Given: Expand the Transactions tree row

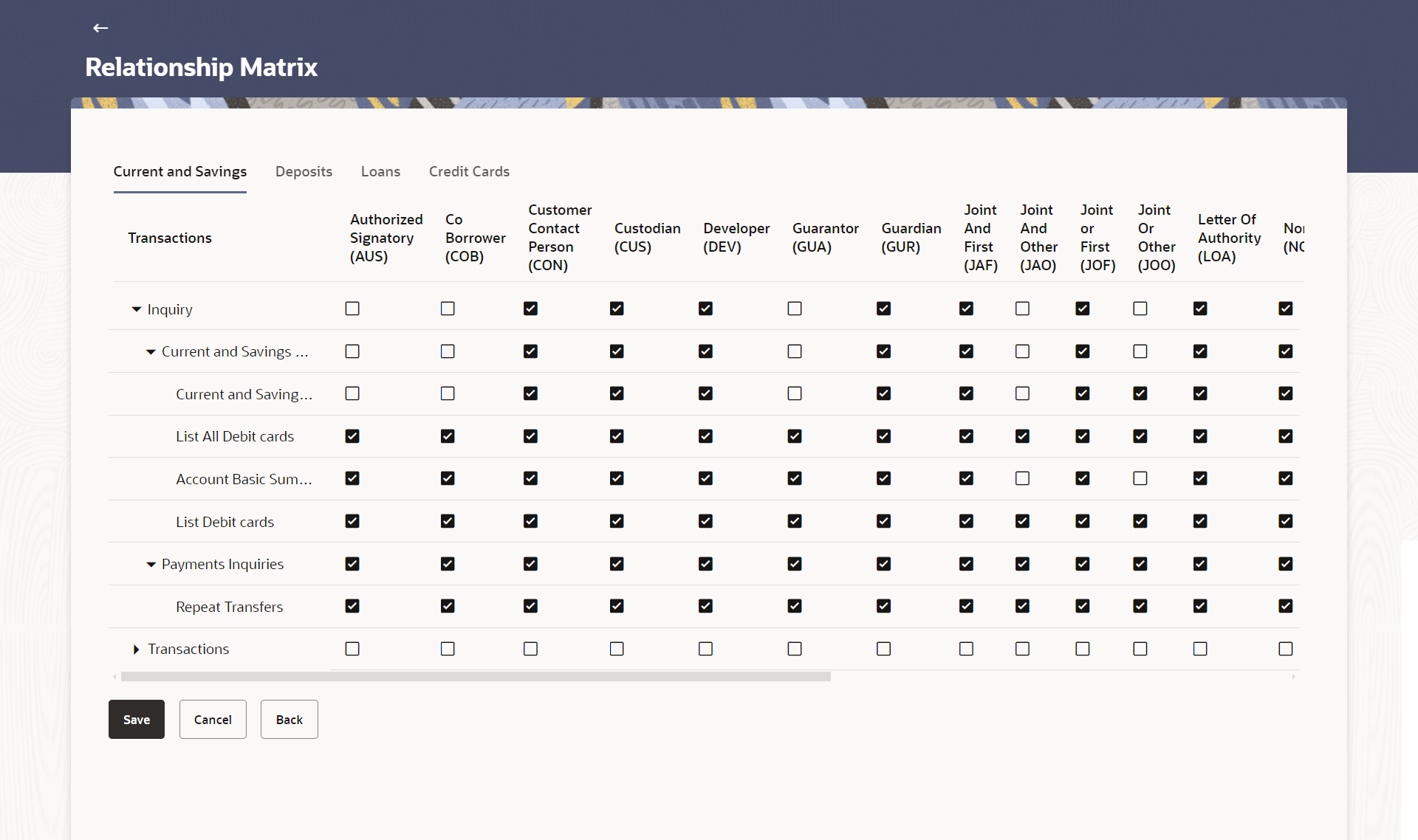Looking at the screenshot, I should (x=137, y=650).
